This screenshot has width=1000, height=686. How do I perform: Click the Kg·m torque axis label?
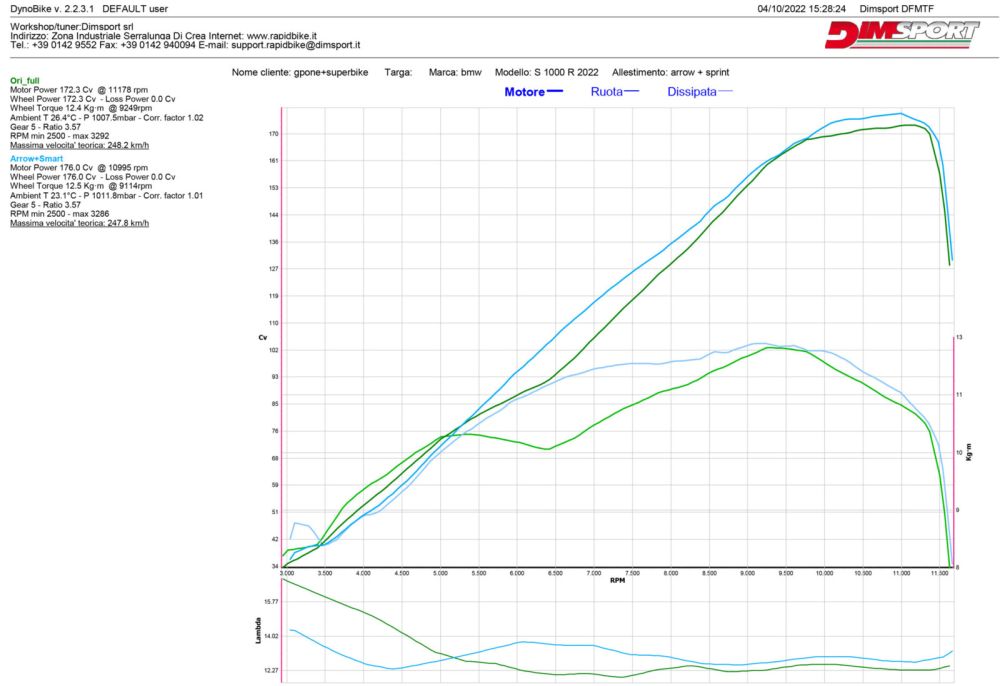[969, 450]
